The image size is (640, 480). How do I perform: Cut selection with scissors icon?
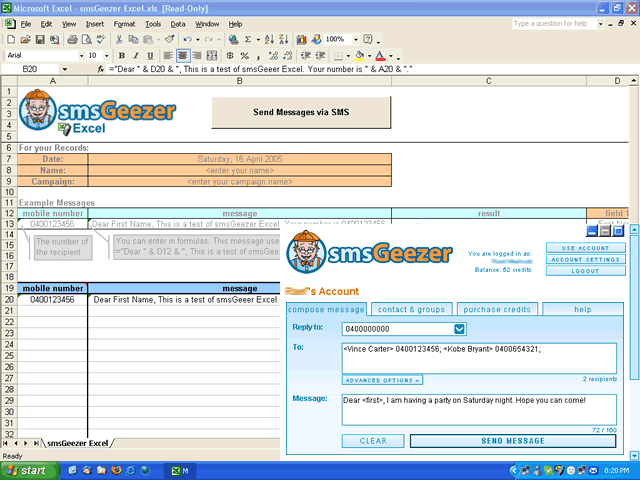tap(119, 40)
